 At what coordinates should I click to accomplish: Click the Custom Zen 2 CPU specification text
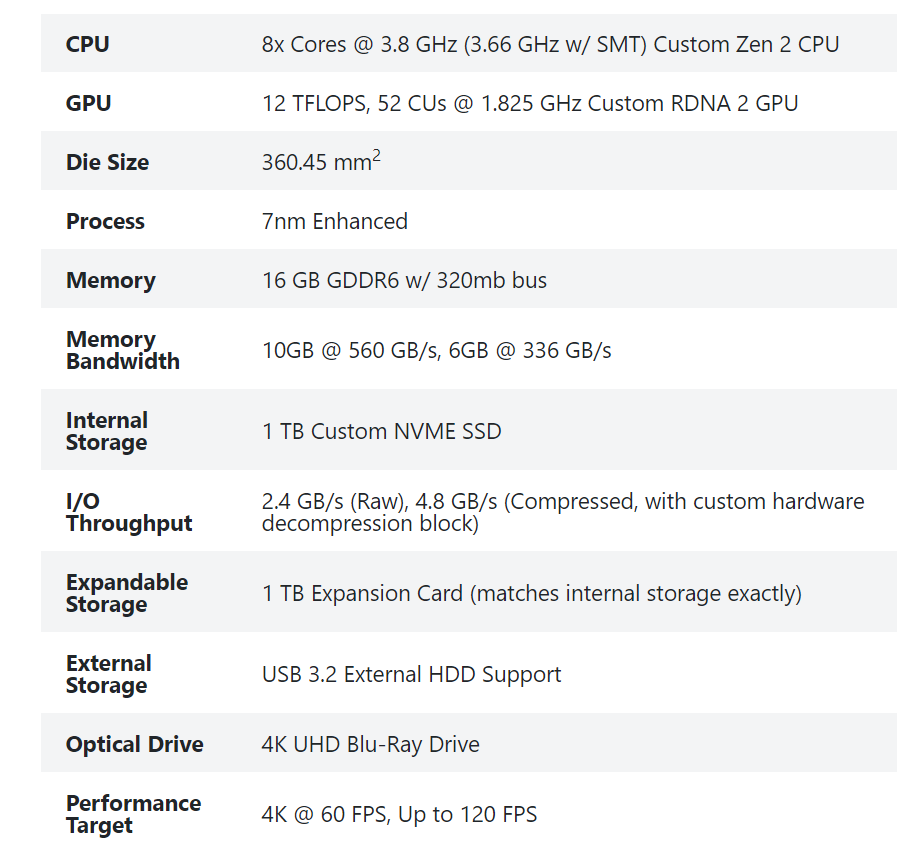tap(550, 44)
